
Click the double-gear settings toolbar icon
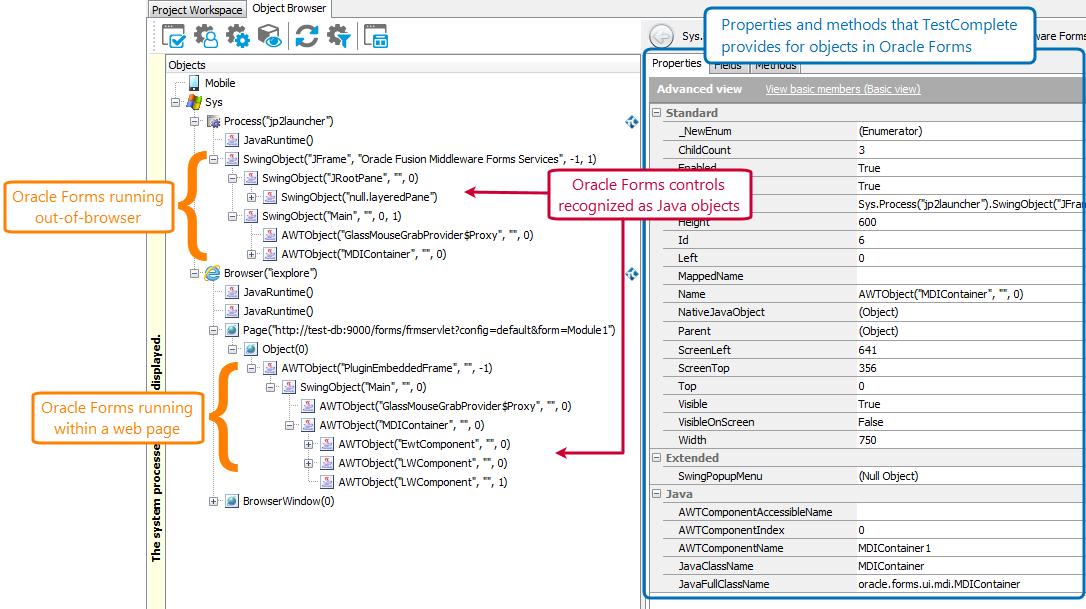pos(240,34)
